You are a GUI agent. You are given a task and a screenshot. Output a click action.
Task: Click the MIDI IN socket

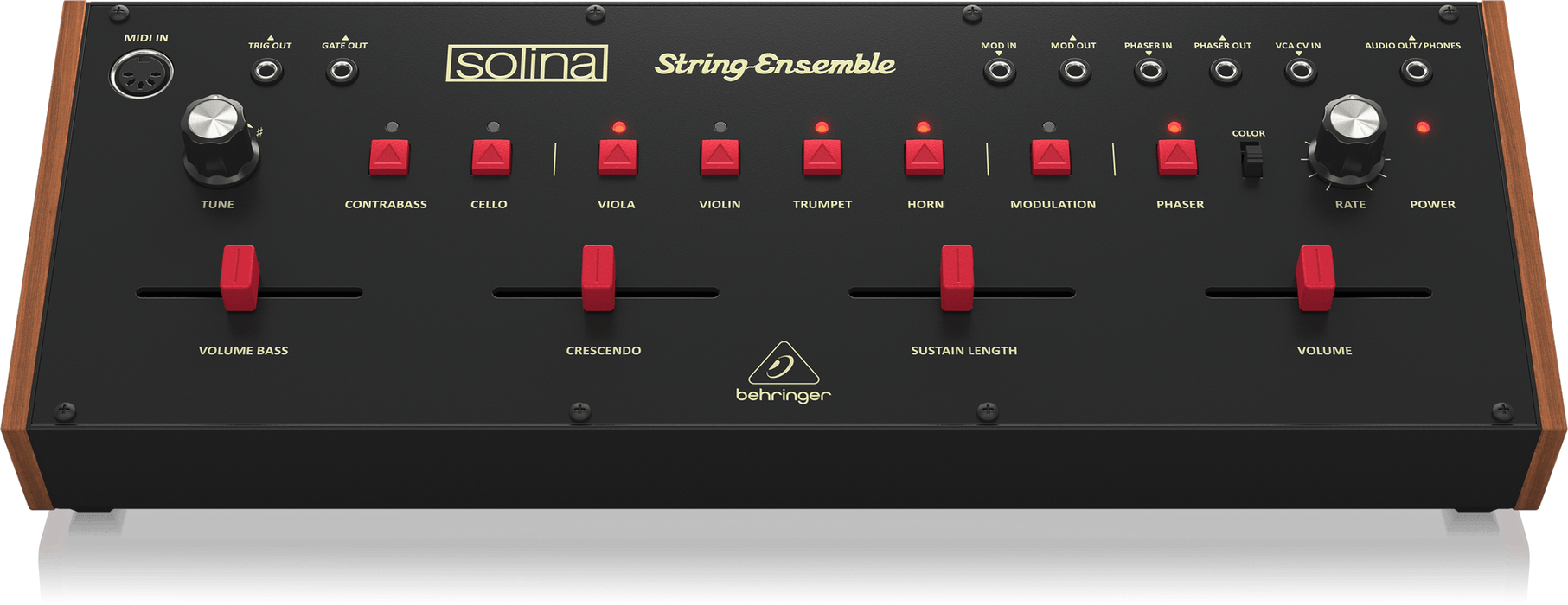pos(141,74)
